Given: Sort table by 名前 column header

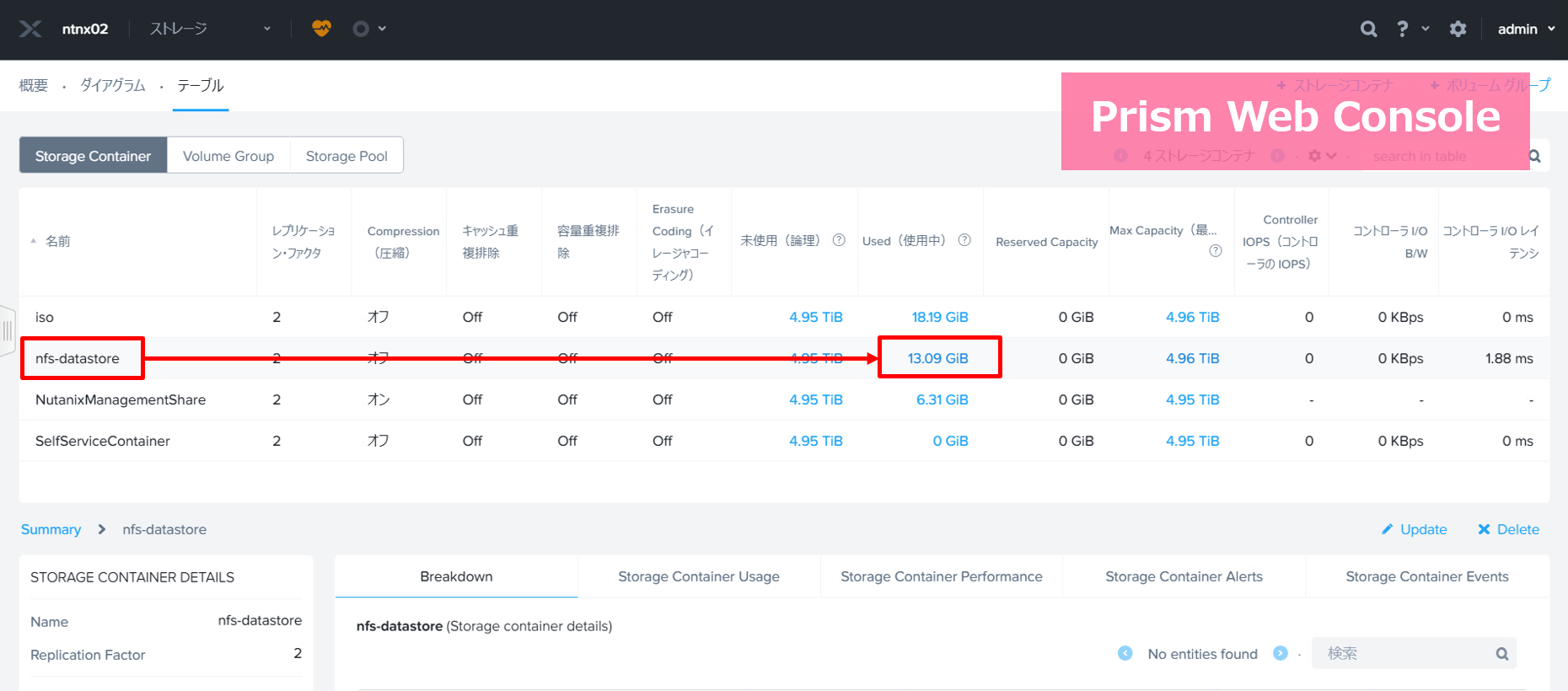Looking at the screenshot, I should (57, 241).
